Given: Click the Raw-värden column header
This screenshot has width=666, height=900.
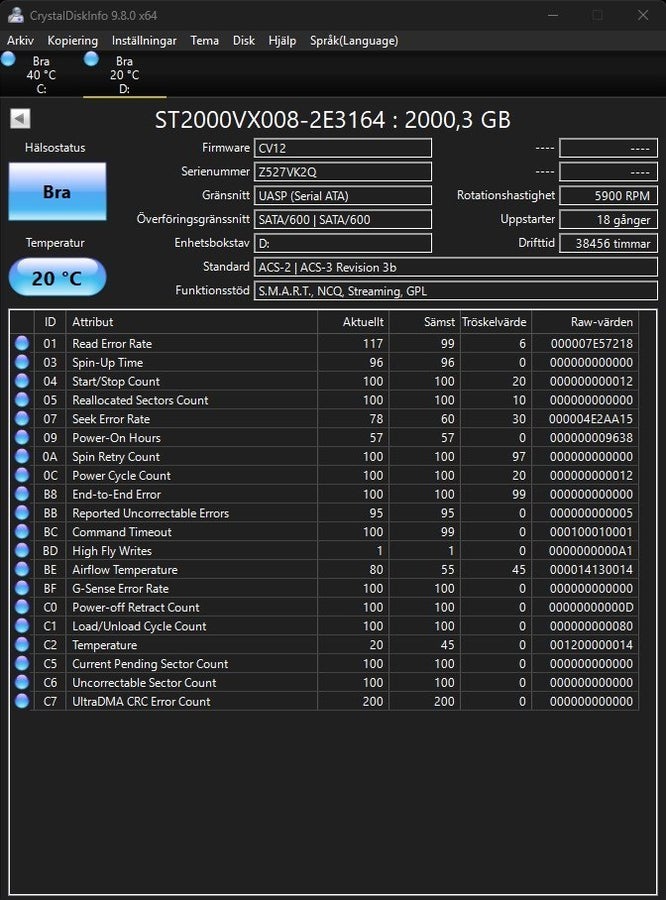Looking at the screenshot, I should (585, 322).
